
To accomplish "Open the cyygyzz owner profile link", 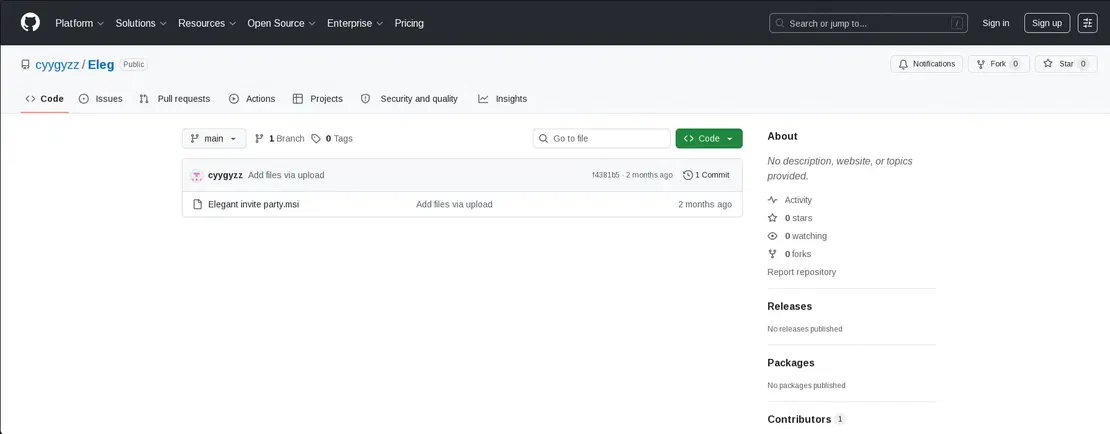I will pos(57,64).
